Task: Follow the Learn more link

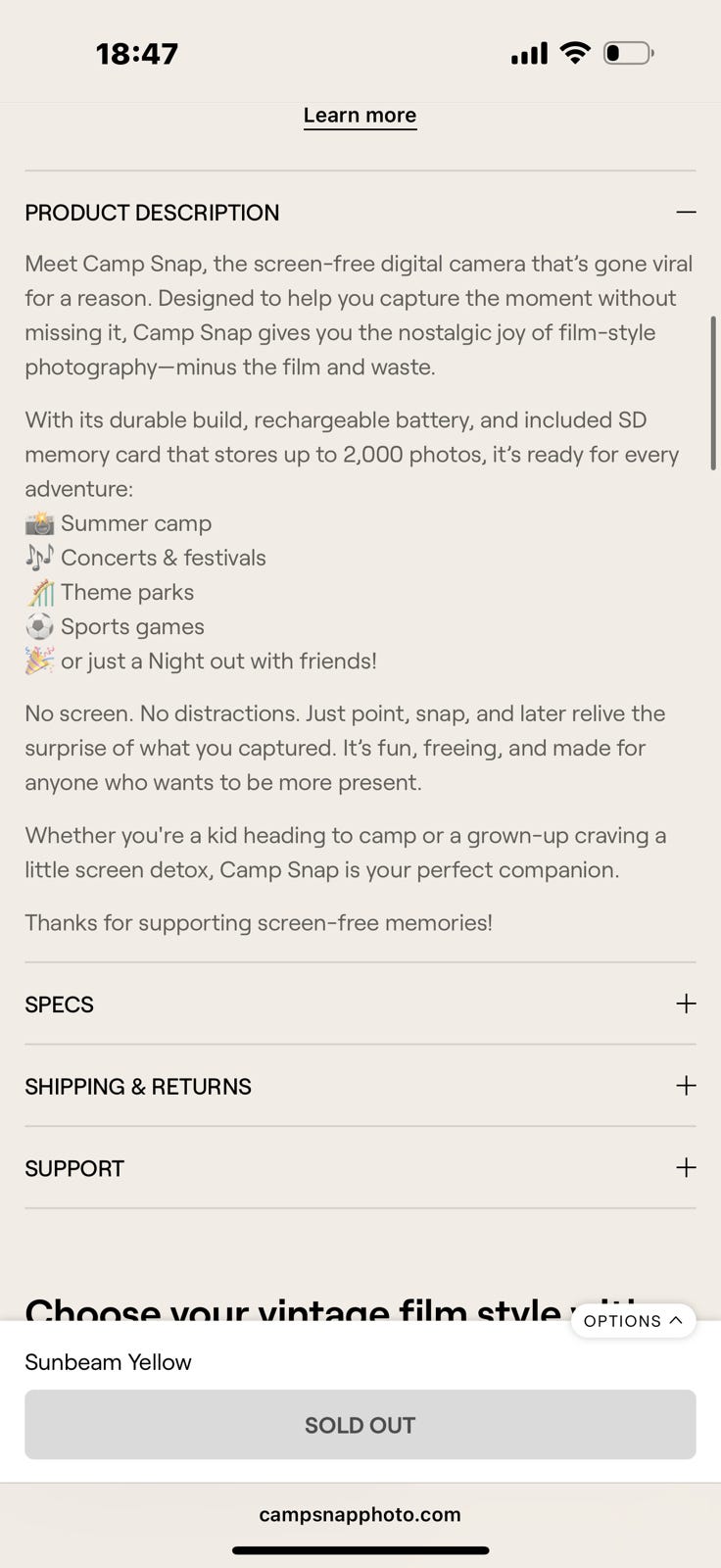Action: tap(360, 116)
